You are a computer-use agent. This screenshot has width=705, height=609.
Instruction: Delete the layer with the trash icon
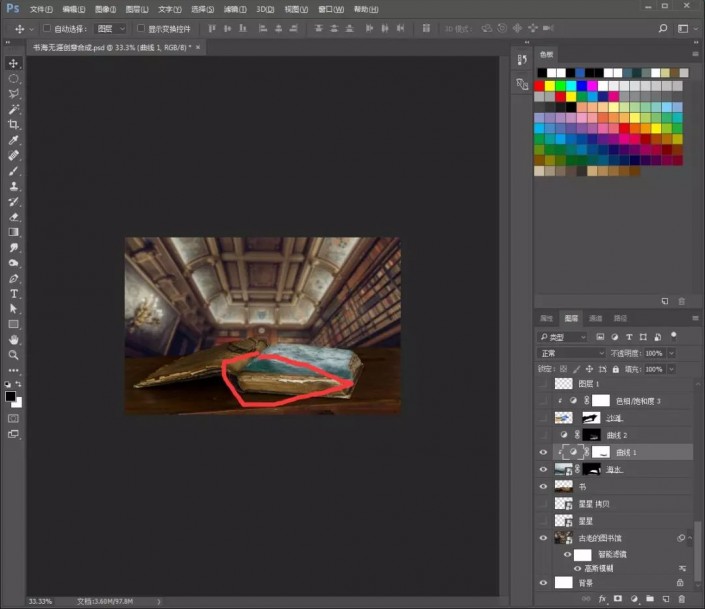click(x=682, y=599)
